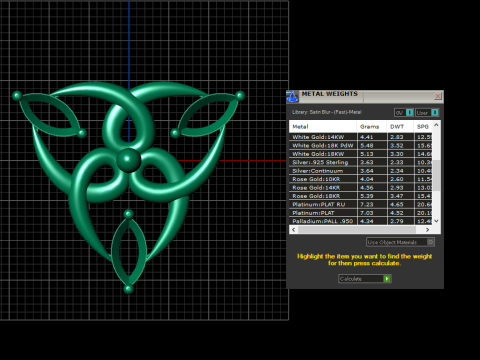
Task: Click the Metal Weights scale icon
Action: click(x=292, y=97)
